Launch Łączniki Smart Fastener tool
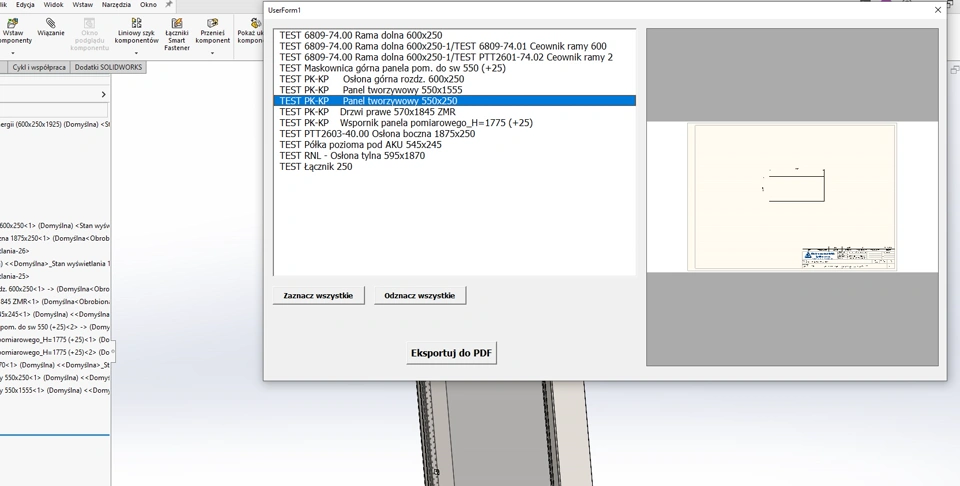 177,23
